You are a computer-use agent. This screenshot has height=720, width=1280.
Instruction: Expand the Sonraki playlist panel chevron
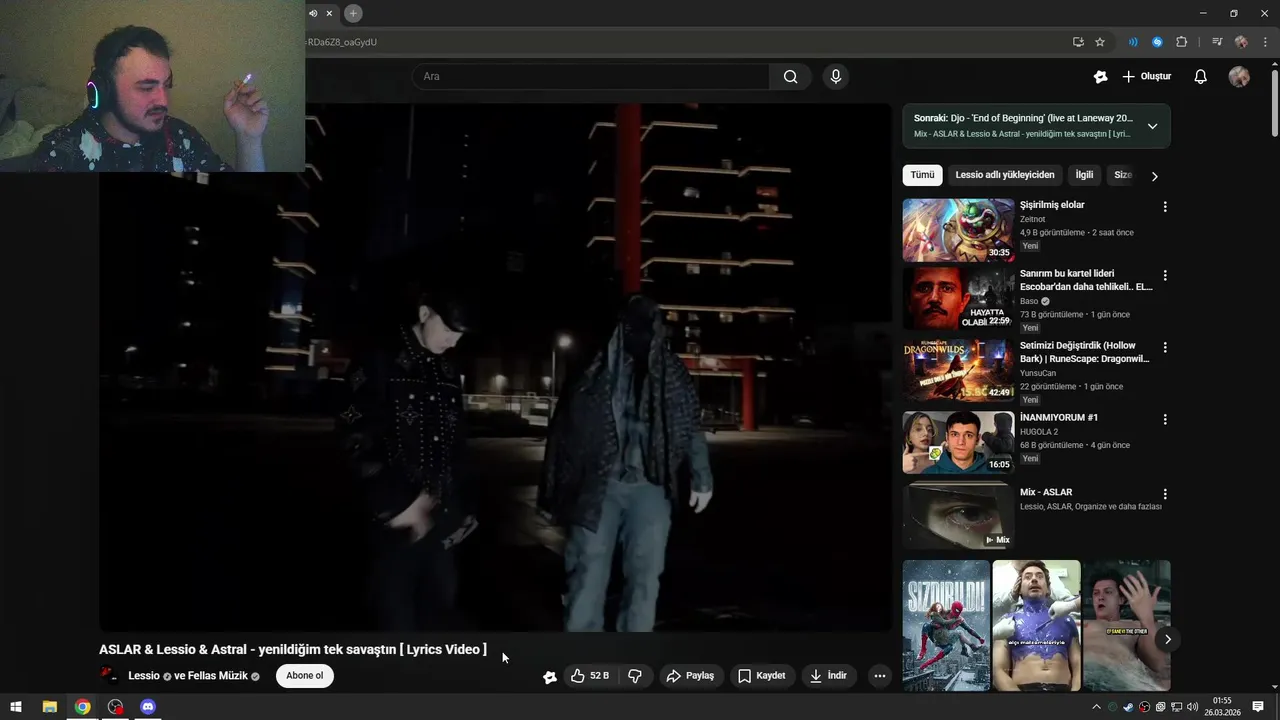1152,126
